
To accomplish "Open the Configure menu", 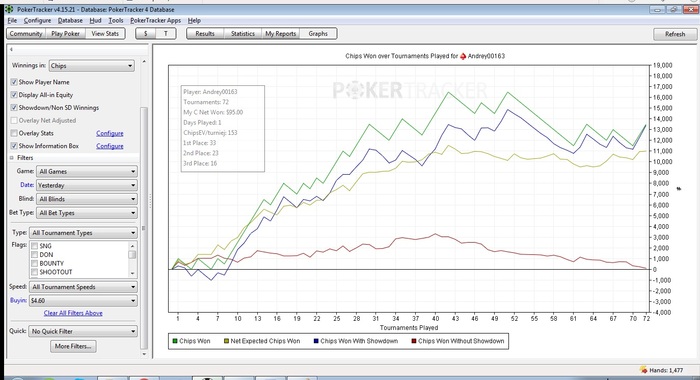I will pos(38,21).
